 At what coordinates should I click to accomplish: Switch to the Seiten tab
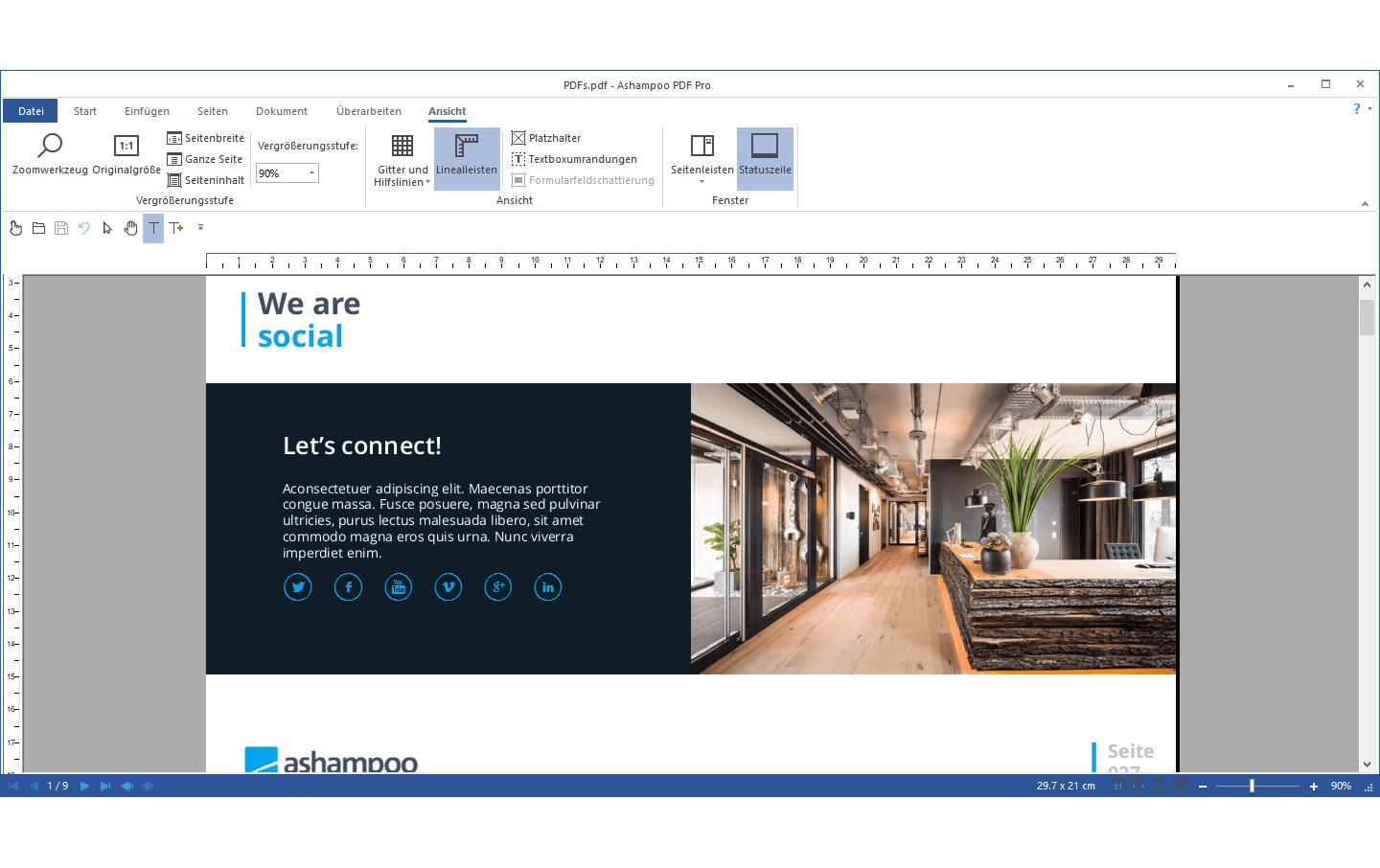(x=213, y=111)
